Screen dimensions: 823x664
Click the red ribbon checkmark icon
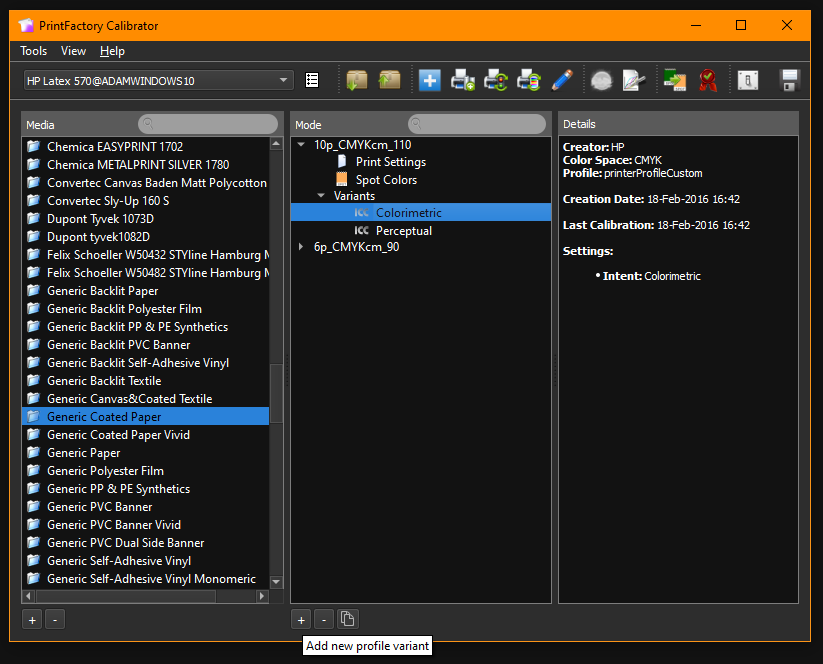tap(708, 80)
